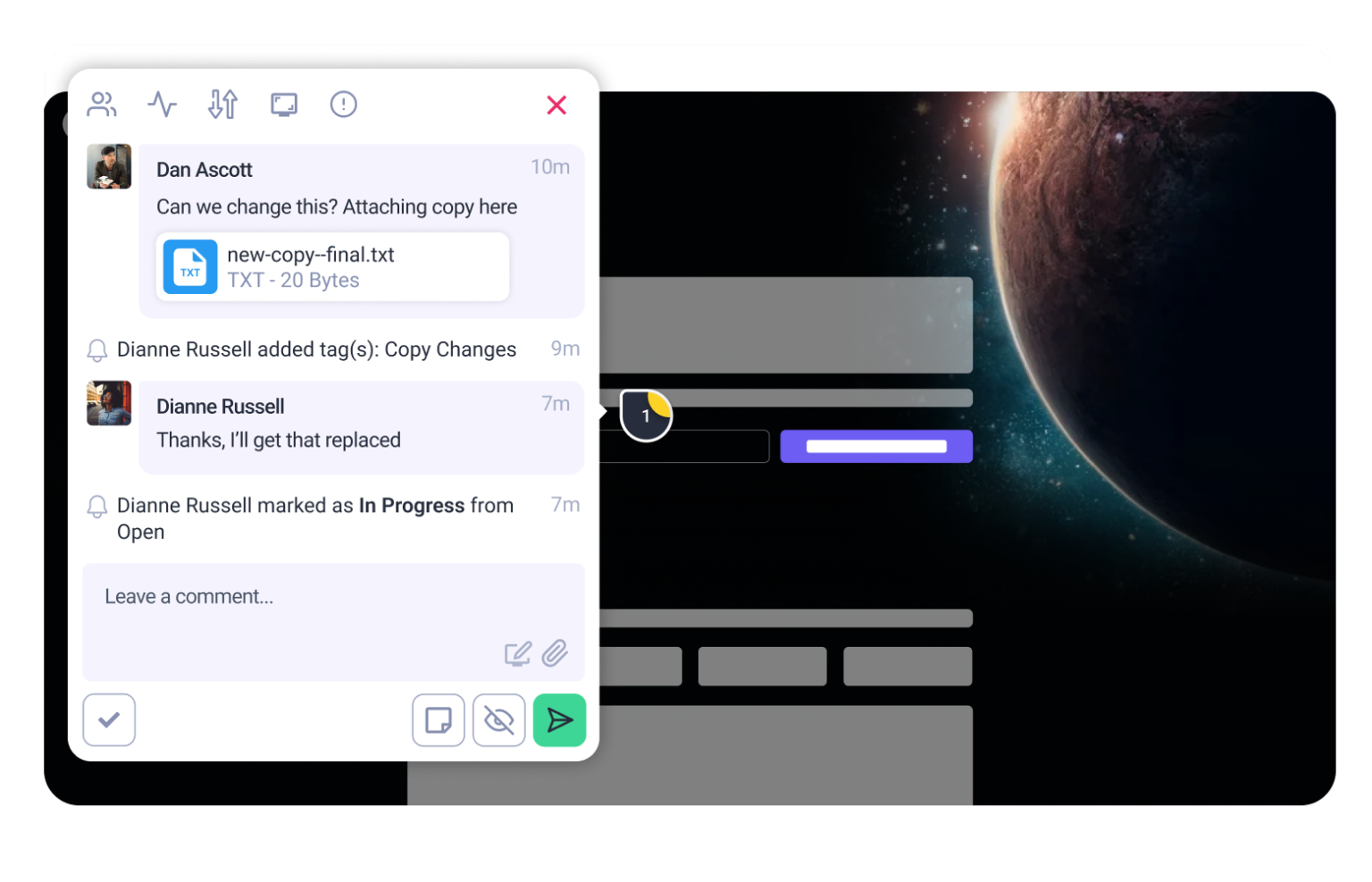Screen dimensions: 1372x882
Task: Attach a file with the paperclip icon
Action: (x=555, y=653)
